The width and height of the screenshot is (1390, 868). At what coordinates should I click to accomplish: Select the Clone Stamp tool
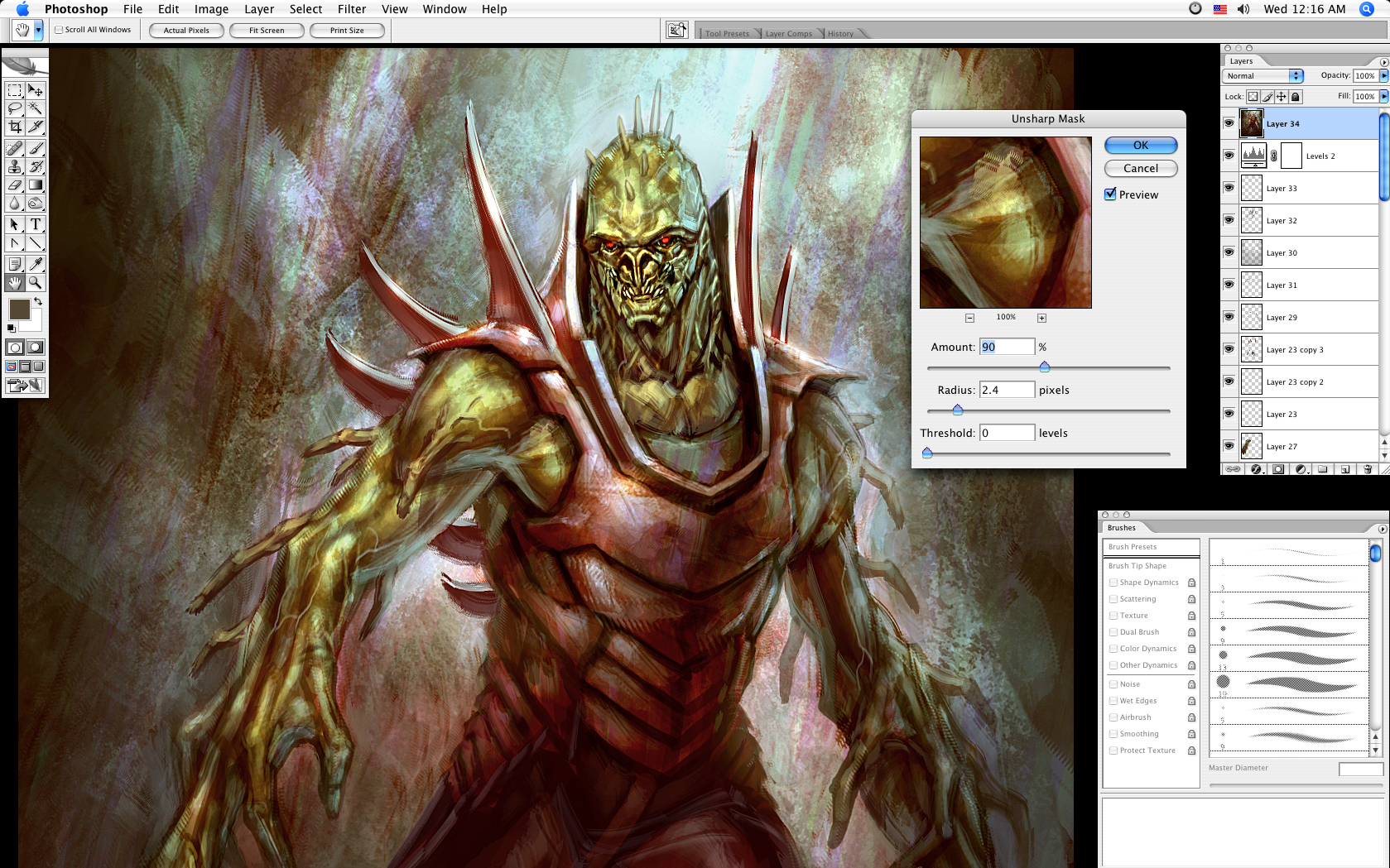pyautogui.click(x=15, y=167)
